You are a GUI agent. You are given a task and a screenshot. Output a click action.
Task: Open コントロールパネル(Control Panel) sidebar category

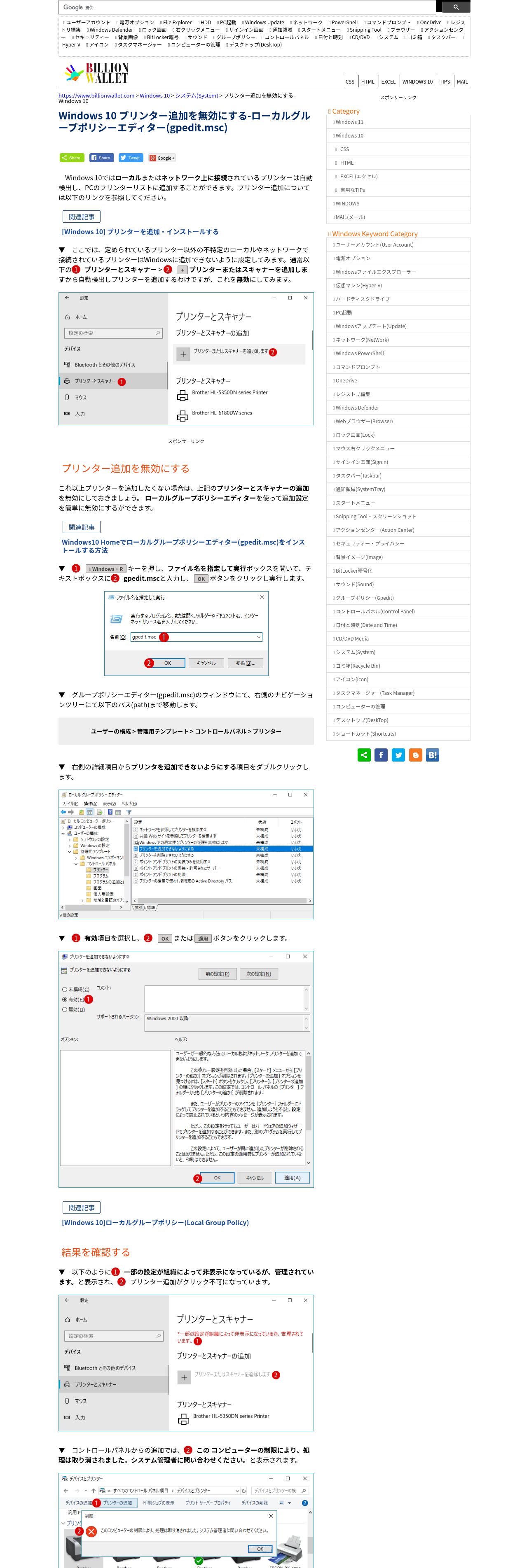tap(398, 611)
